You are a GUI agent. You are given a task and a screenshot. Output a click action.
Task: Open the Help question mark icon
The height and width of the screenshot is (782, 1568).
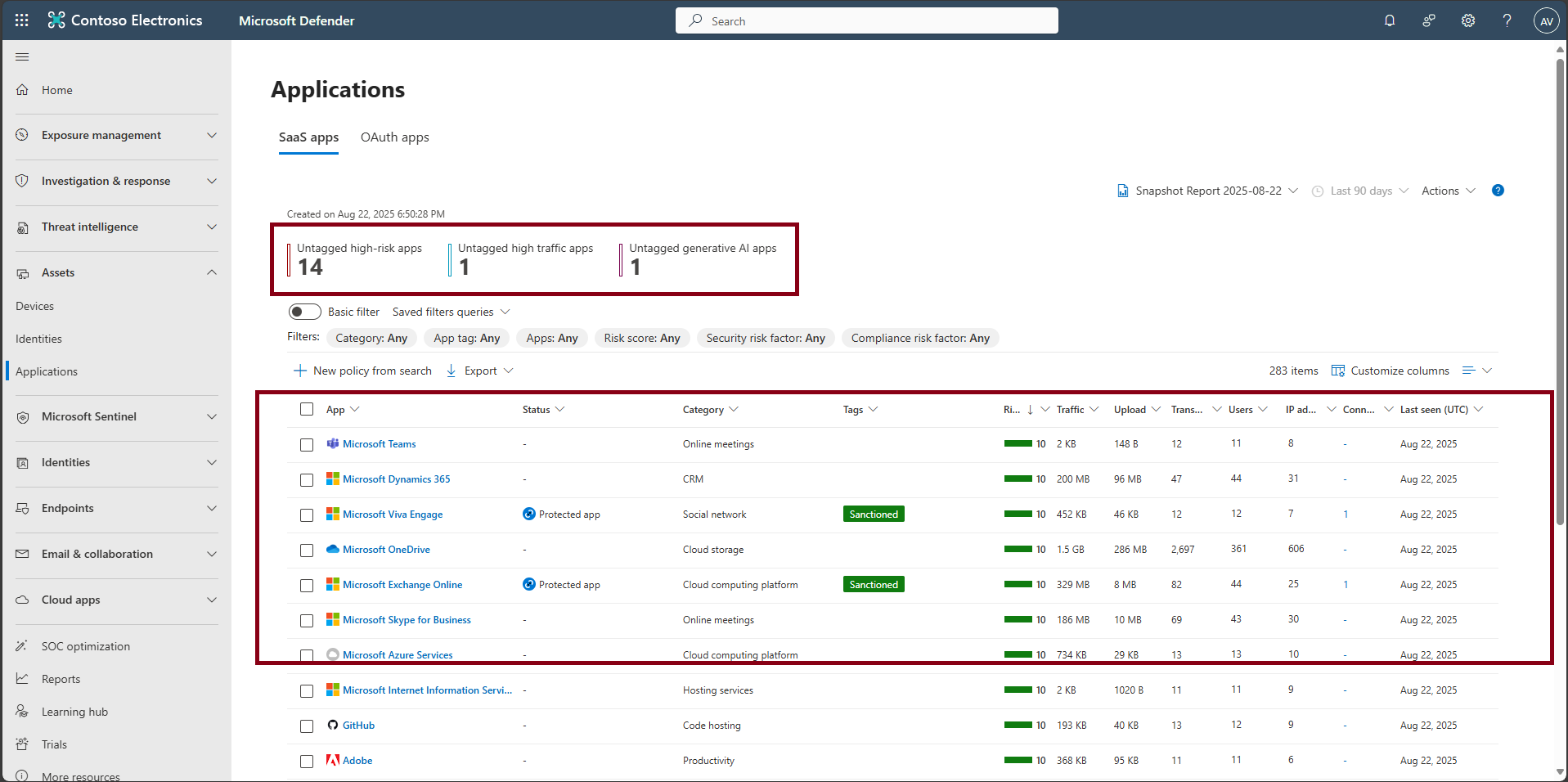(1507, 20)
